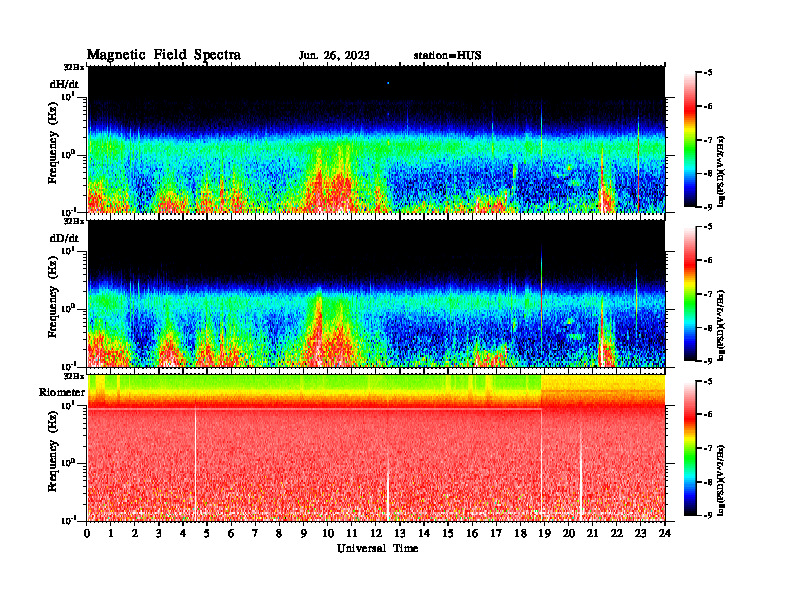Click hour tick label "18" on time axis
792x612 pixels.
pos(520,534)
